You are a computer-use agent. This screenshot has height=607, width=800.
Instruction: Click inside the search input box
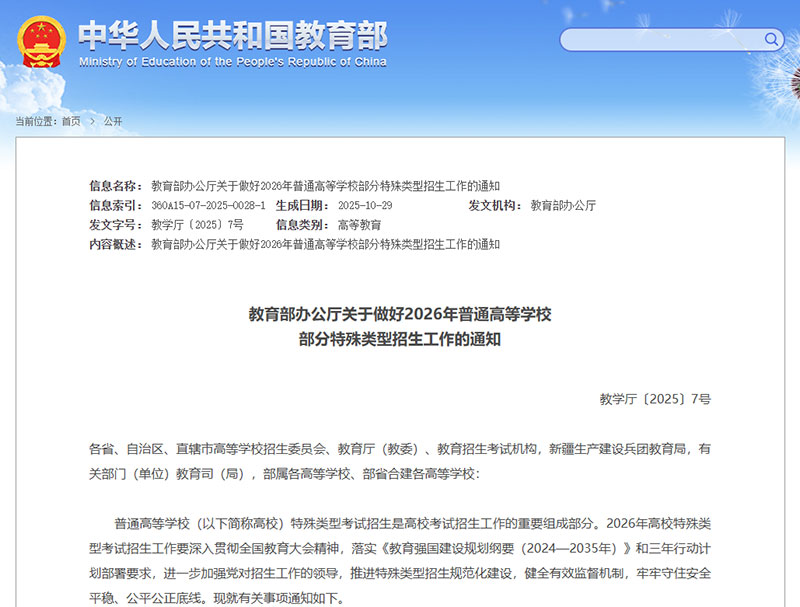pyautogui.click(x=660, y=40)
